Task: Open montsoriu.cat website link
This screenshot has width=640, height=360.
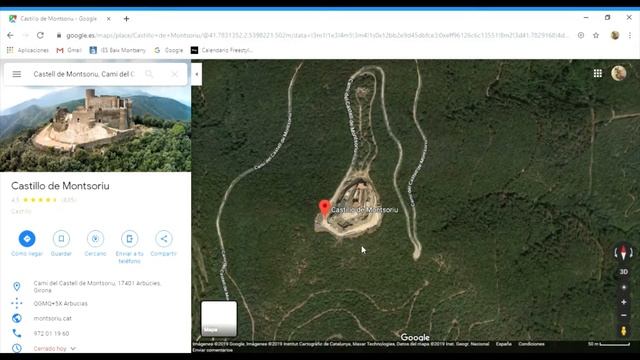Action: pyautogui.click(x=53, y=318)
